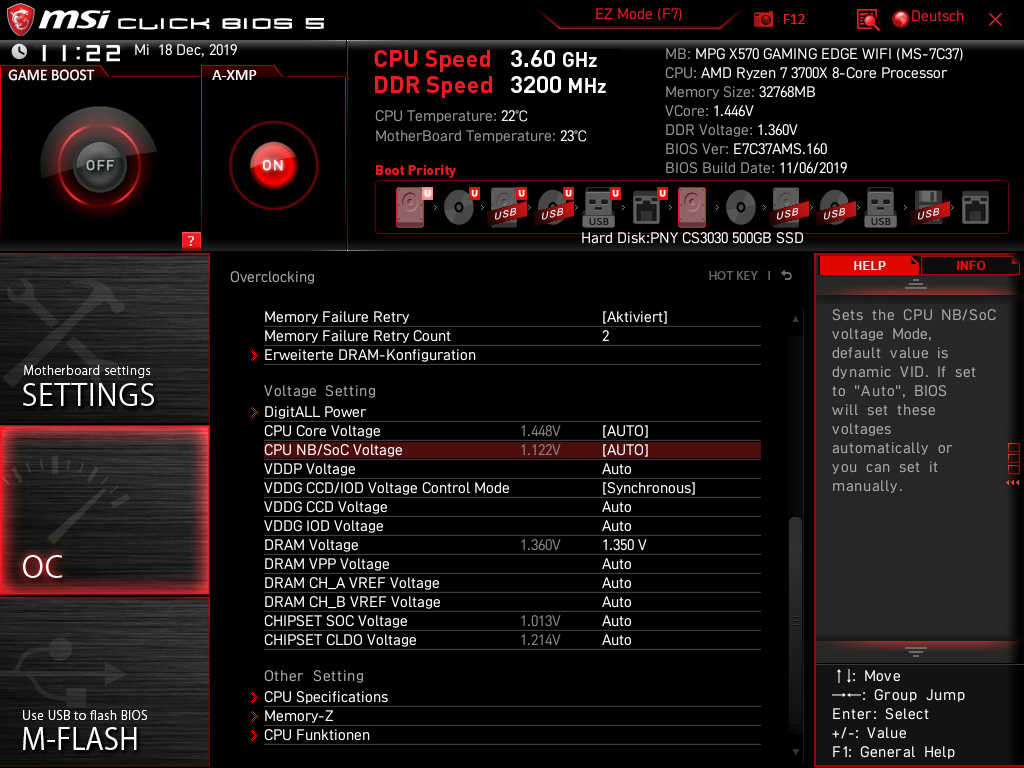1024x768 pixels.
Task: Open Memory Failure Retry [Aktiviert] dropdown
Action: tap(635, 317)
